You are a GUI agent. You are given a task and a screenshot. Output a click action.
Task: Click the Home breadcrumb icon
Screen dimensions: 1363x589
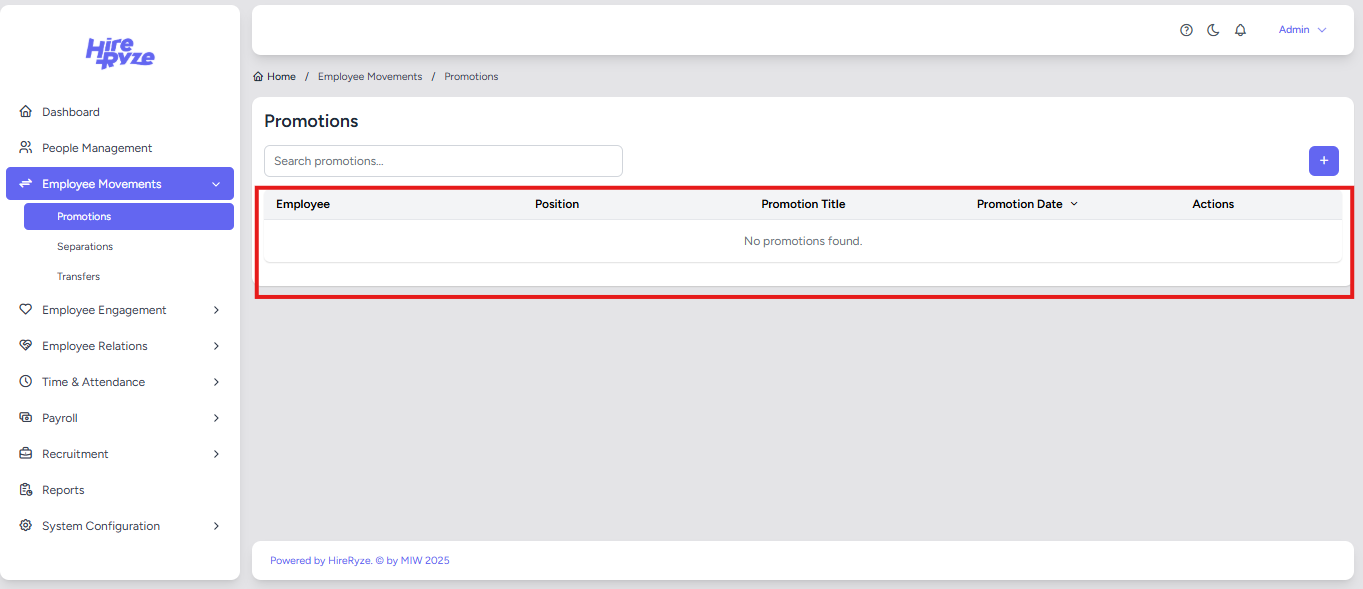pos(259,77)
